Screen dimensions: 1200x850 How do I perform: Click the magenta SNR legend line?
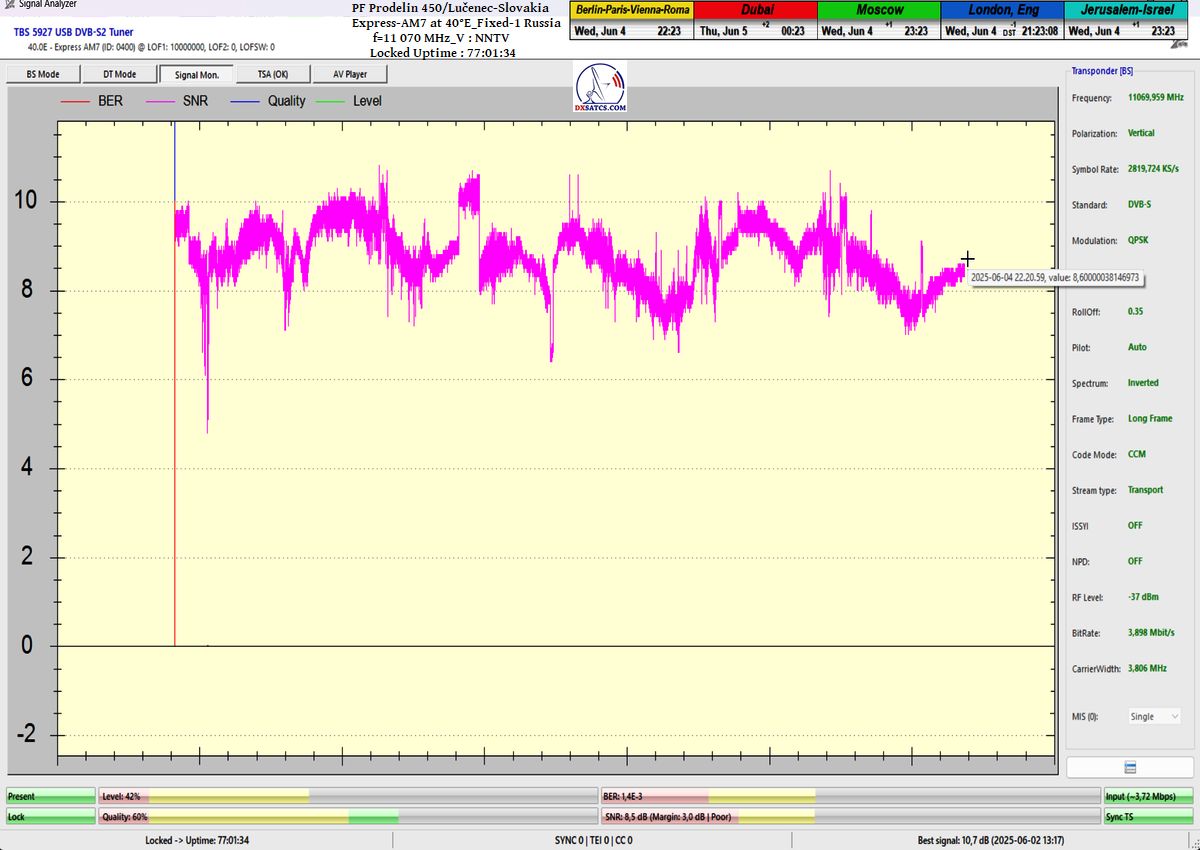point(161,101)
